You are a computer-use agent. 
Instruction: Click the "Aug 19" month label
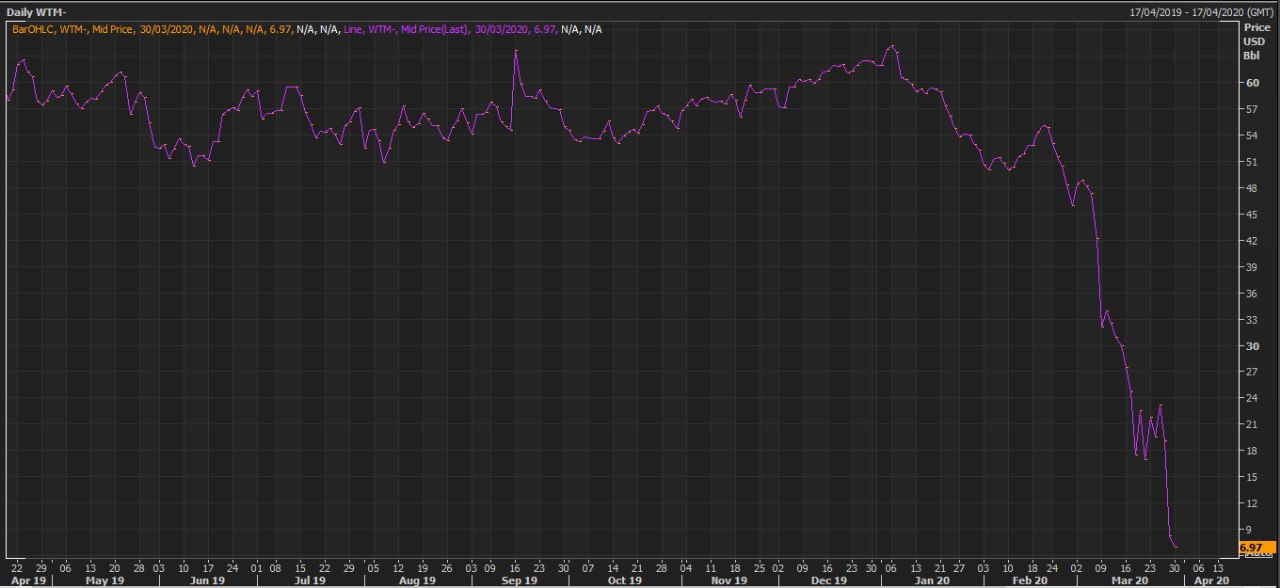coord(416,580)
